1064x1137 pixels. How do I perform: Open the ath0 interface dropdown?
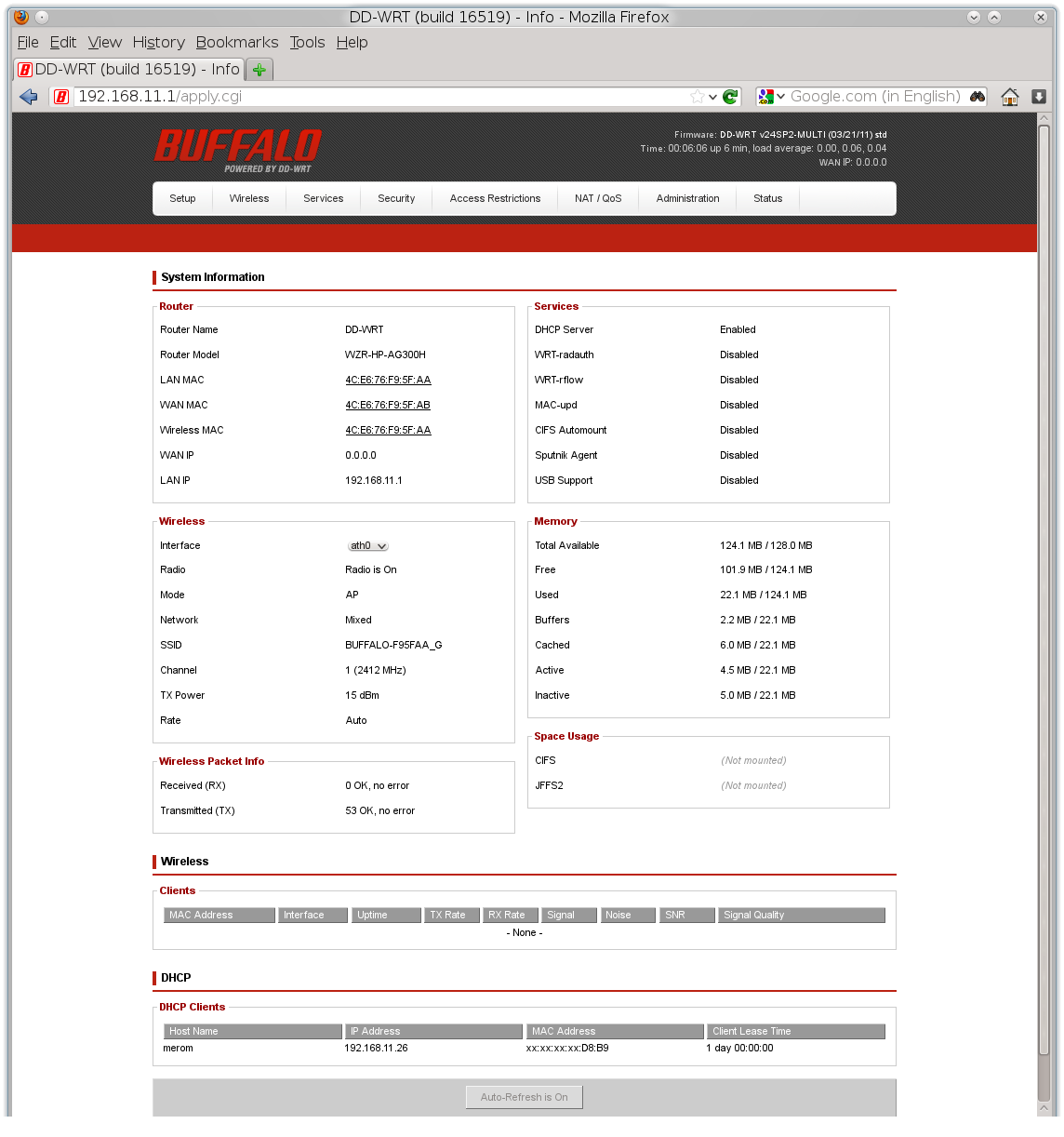[x=368, y=546]
